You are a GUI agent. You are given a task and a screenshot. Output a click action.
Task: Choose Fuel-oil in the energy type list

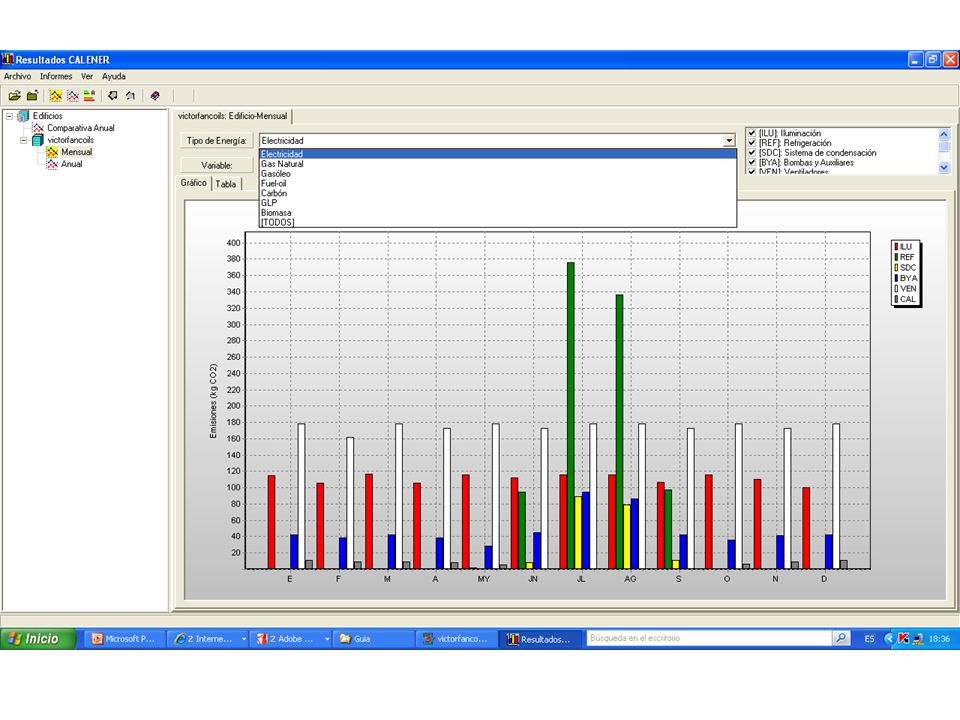coord(498,184)
